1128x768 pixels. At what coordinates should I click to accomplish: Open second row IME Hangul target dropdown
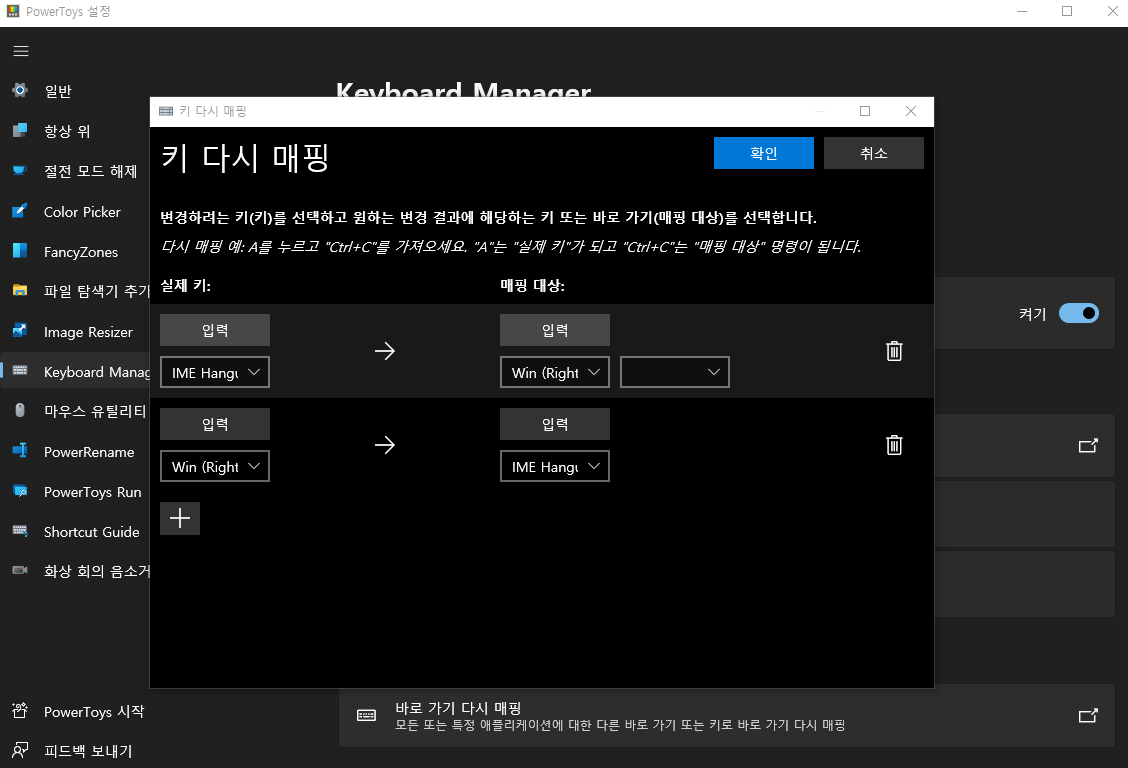click(555, 467)
